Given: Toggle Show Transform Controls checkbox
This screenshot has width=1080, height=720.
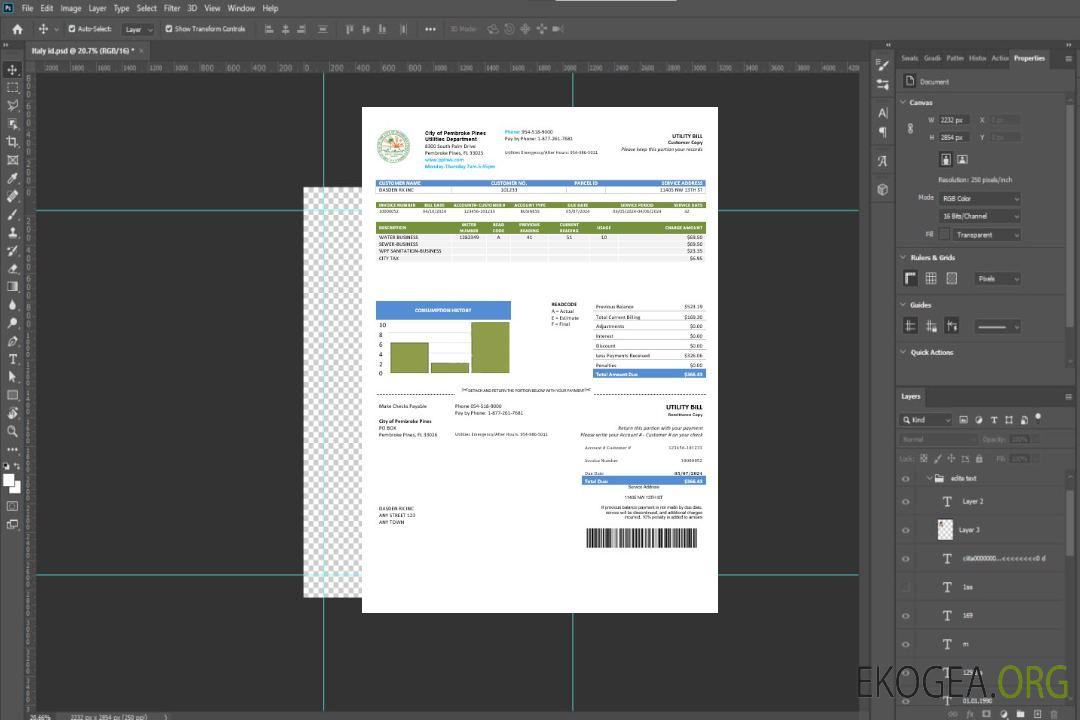Looking at the screenshot, I should pyautogui.click(x=169, y=29).
